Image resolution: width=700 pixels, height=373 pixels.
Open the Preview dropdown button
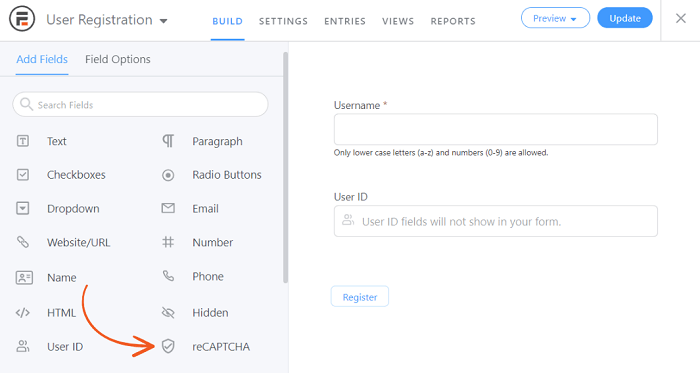click(555, 18)
